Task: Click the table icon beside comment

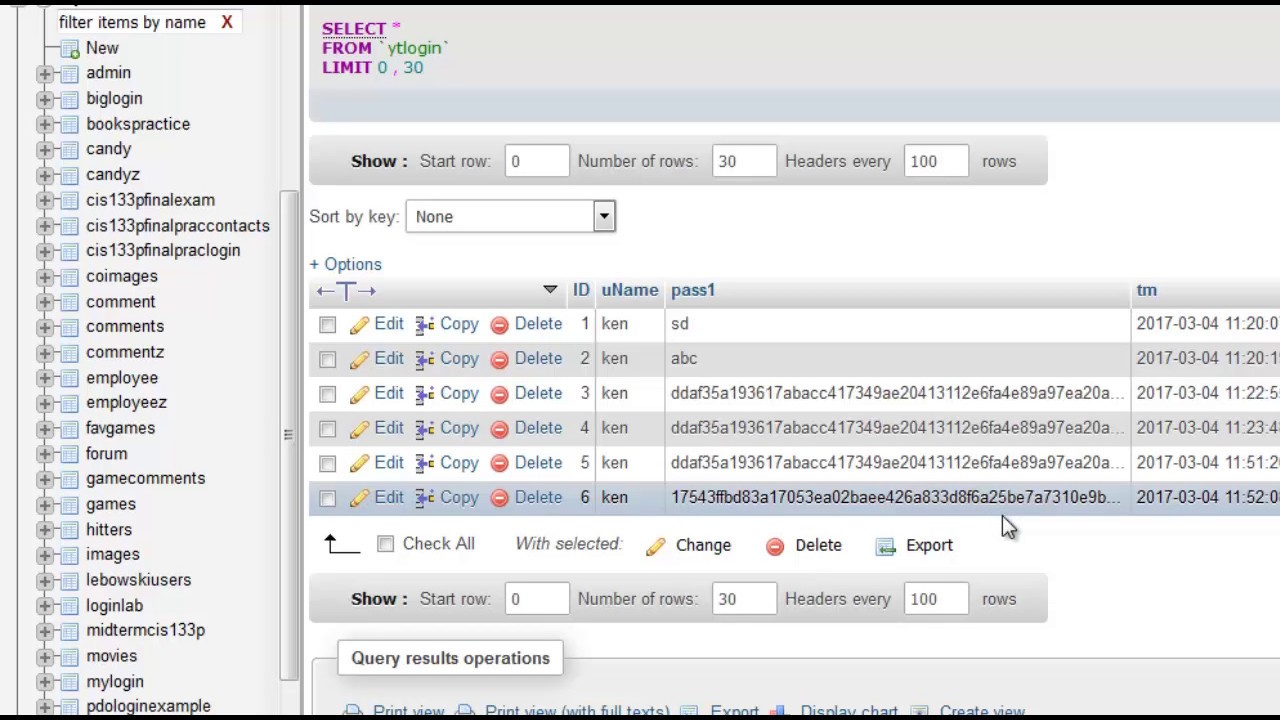Action: 69,302
